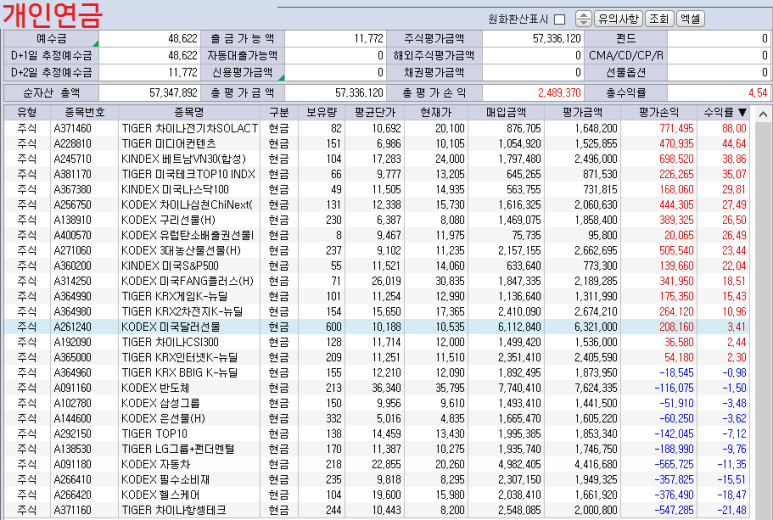This screenshot has width=773, height=520.
Task: Select the TIGER 차이나전기차SOLACT row
Action: click(377, 128)
